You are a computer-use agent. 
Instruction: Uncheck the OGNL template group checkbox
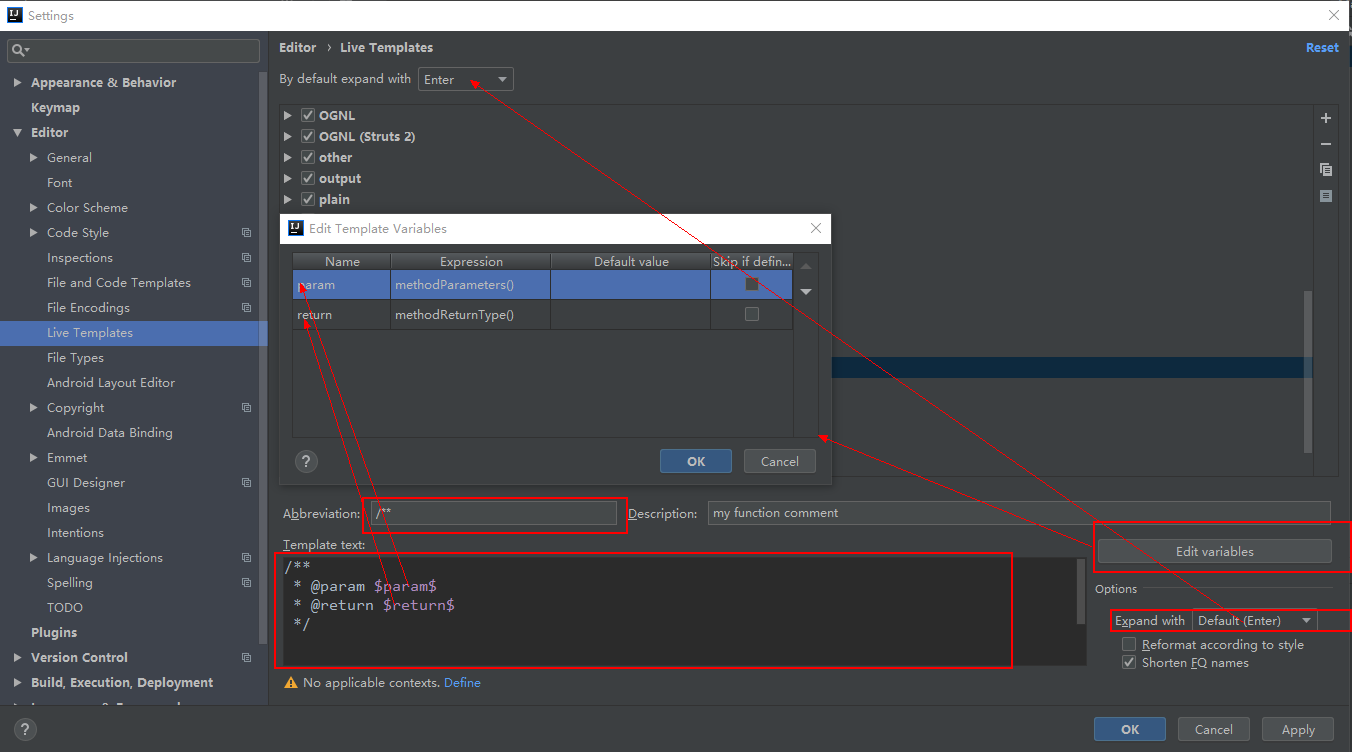(x=308, y=115)
